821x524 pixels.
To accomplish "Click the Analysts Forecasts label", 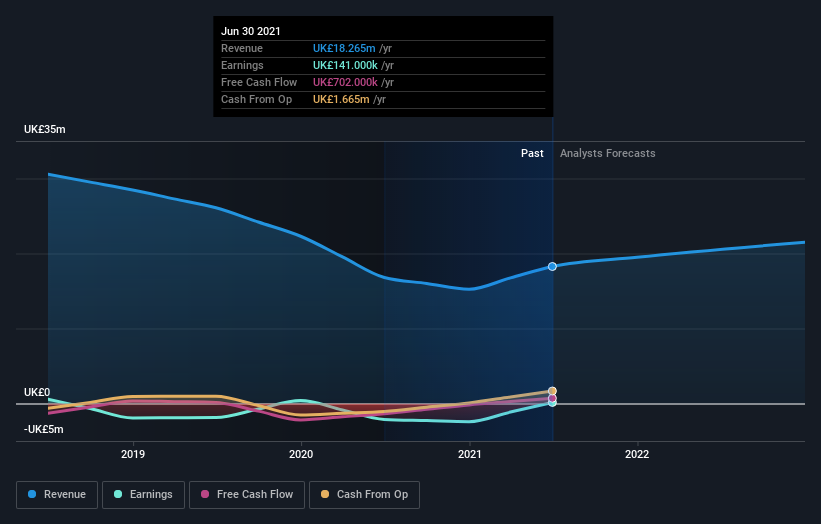I will coord(607,153).
